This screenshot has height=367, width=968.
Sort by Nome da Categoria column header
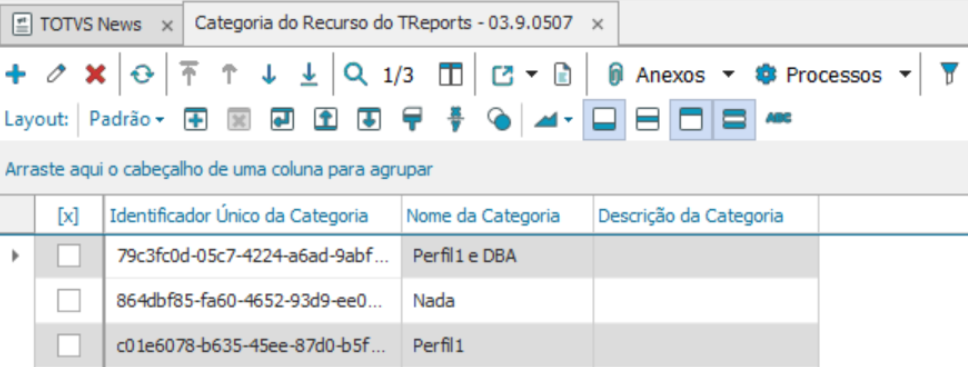coord(483,216)
